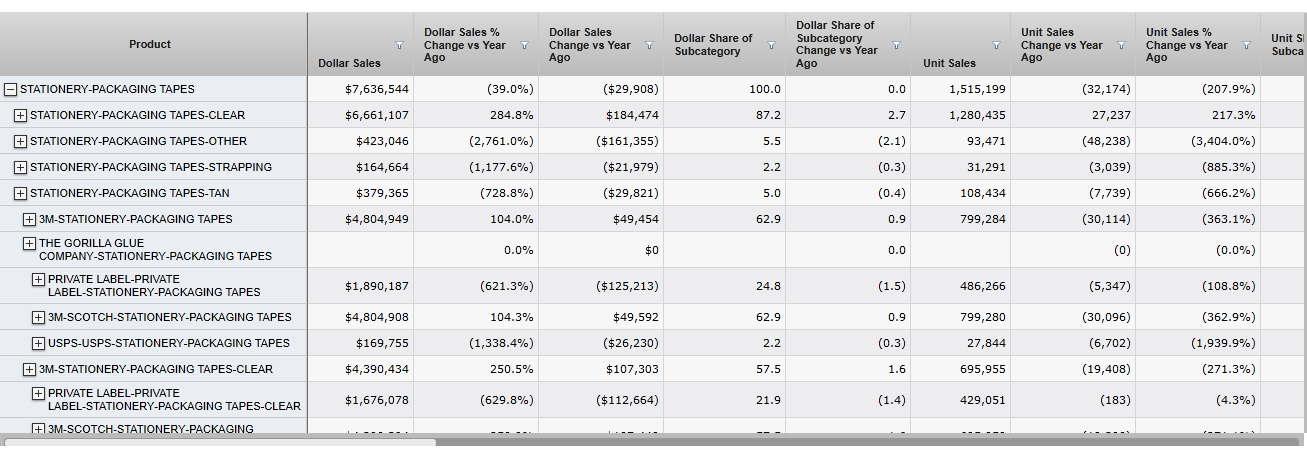Screen dimensions: 1307x460
Task: Open filter menu for Dollar Sales column
Action: coord(399,46)
